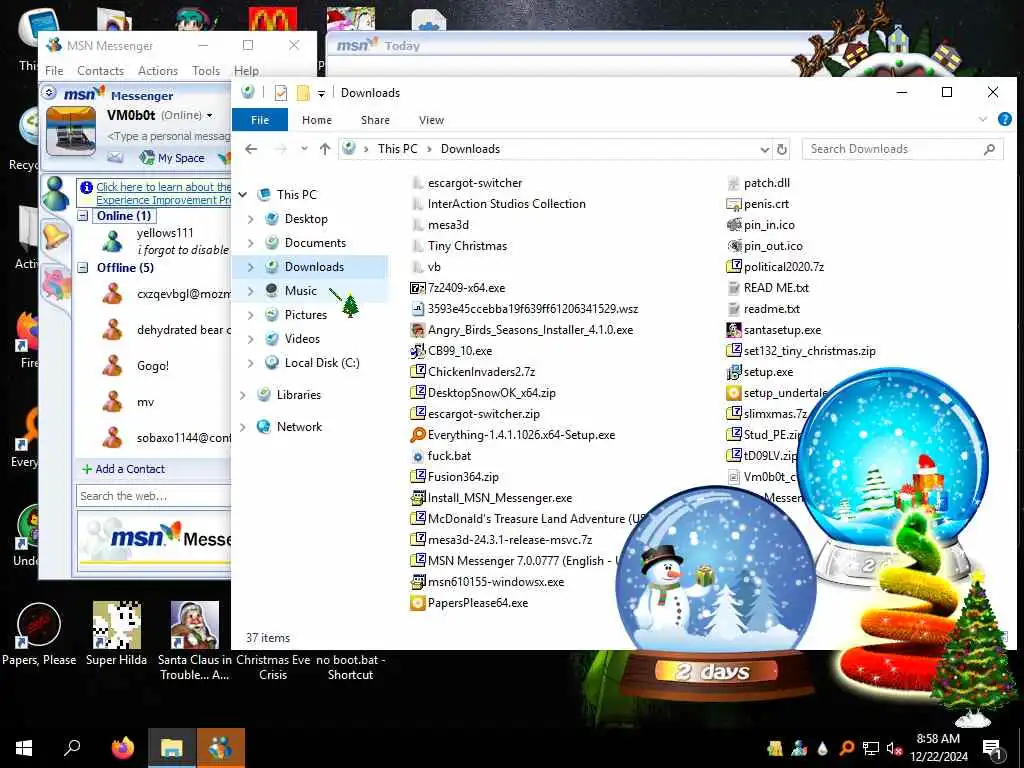Open the address bar history dropdown
Viewport: 1024px width, 768px height.
point(765,150)
